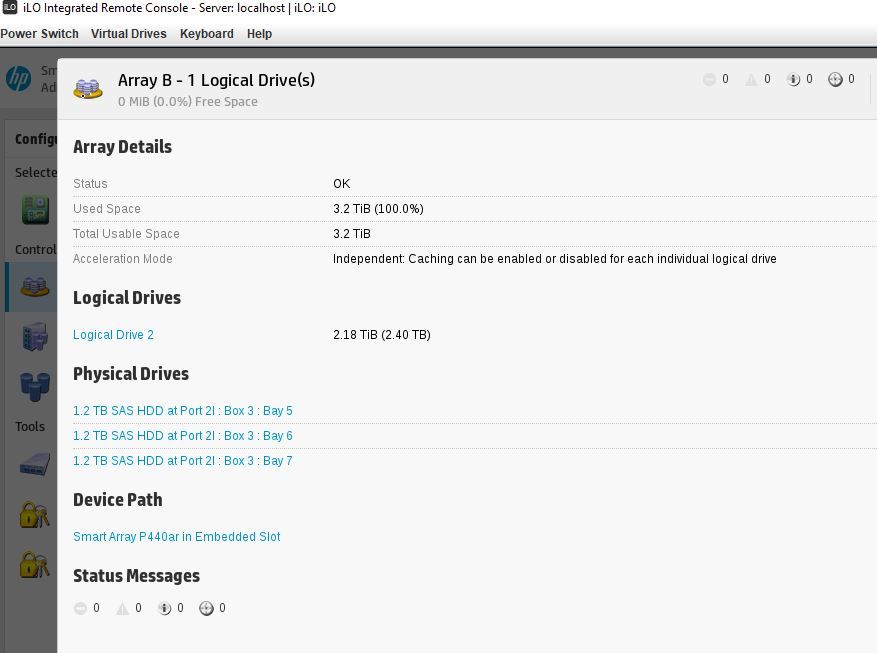Viewport: 877px width, 653px height.
Task: Click the 'Acceleration Mode' label
Action: pyautogui.click(x=122, y=259)
